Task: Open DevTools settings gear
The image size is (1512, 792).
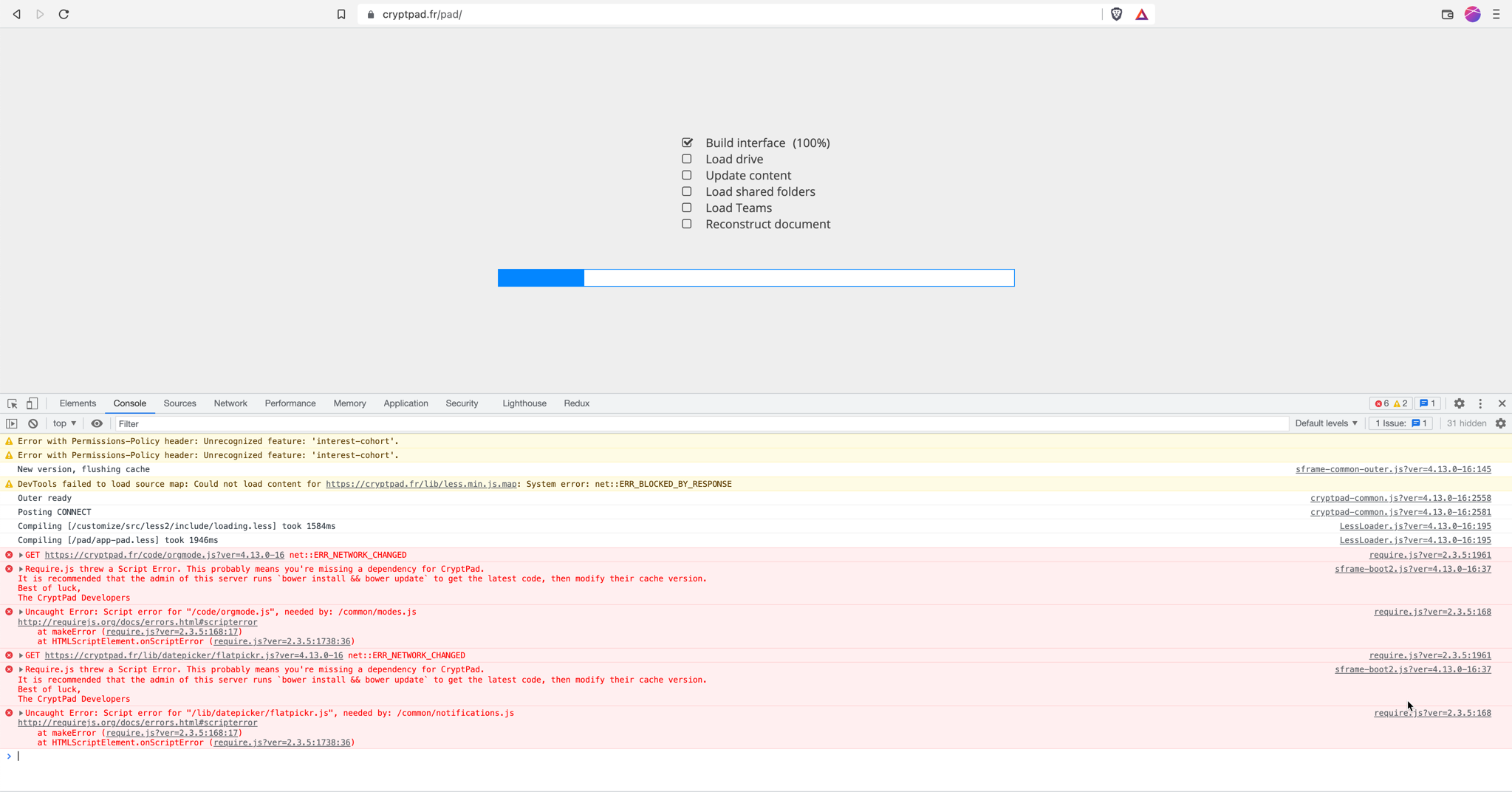Action: coord(1458,403)
